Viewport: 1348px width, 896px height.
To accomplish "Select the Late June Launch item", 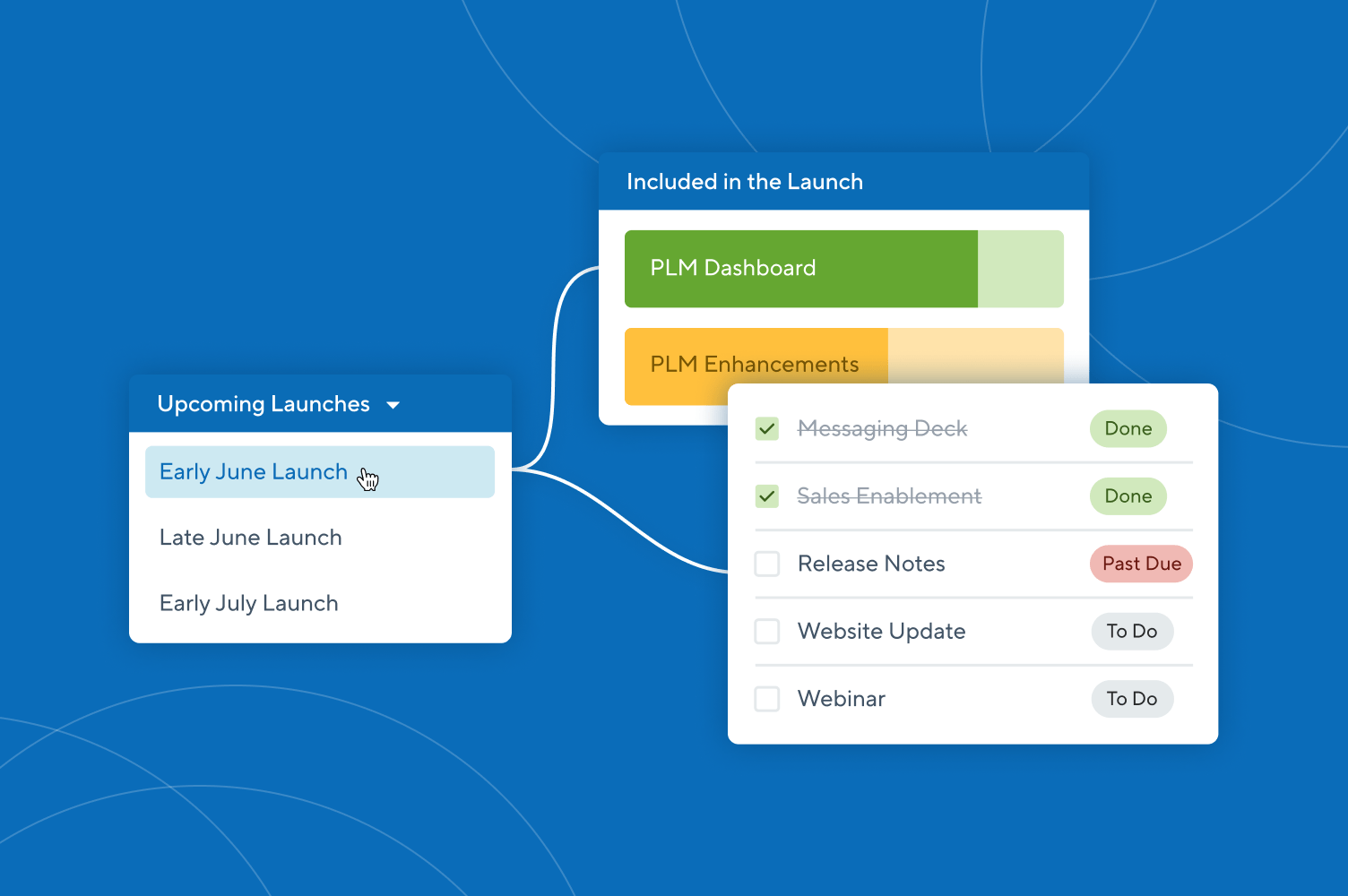I will click(251, 538).
